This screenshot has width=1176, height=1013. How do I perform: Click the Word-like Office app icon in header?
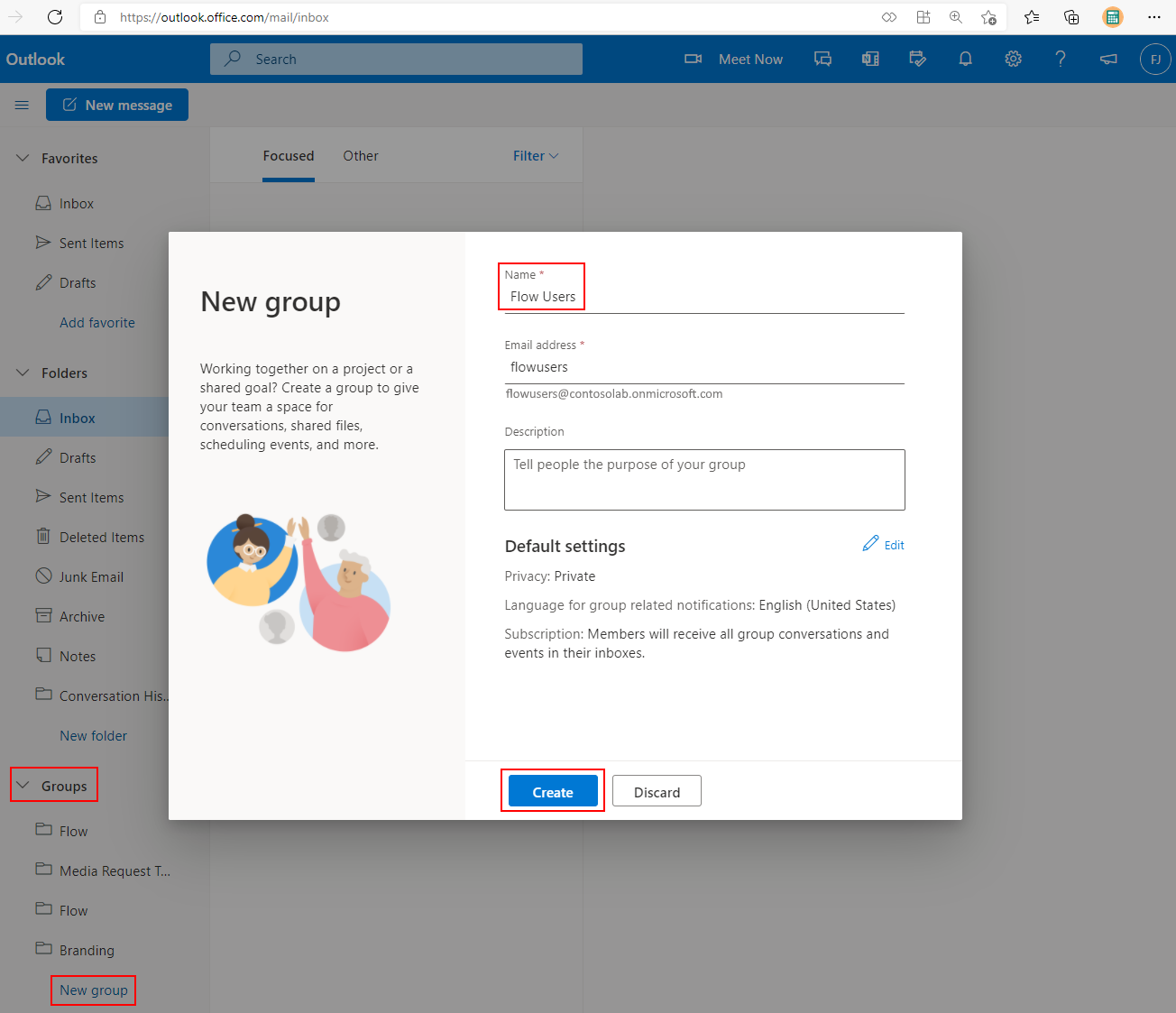pos(870,59)
